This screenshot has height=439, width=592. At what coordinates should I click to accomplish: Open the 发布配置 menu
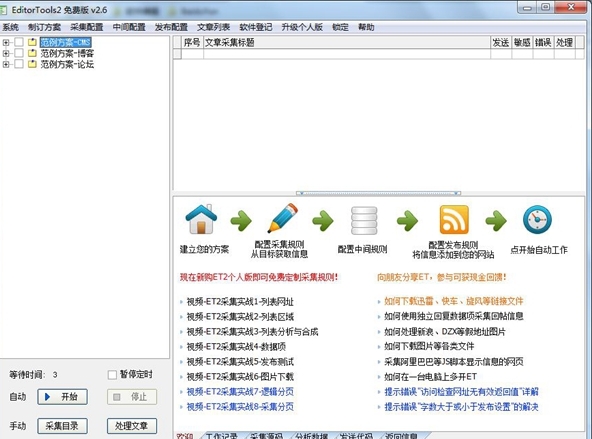tap(171, 27)
